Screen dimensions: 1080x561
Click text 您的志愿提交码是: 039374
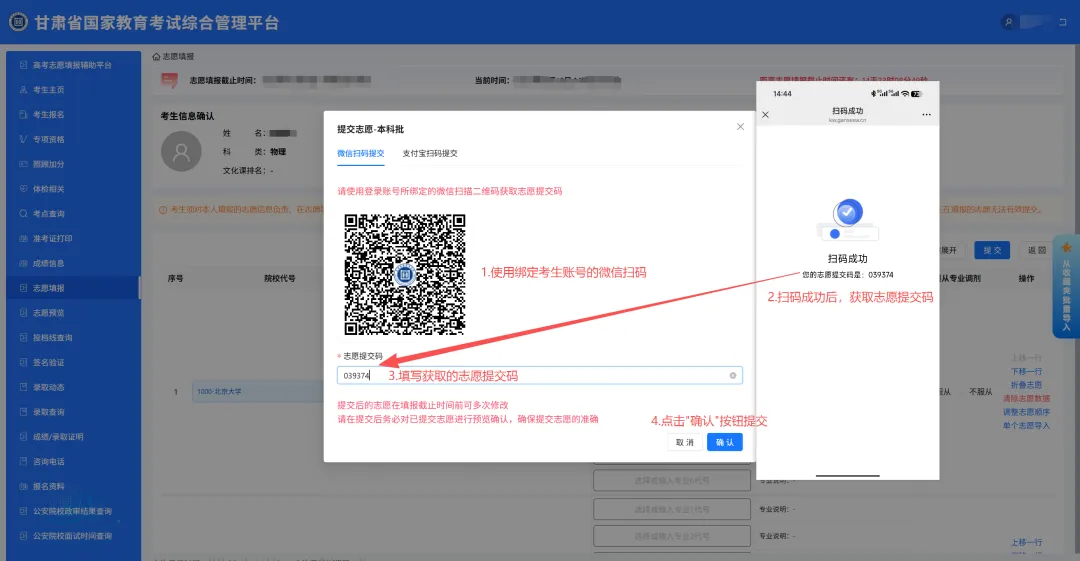pyautogui.click(x=847, y=275)
